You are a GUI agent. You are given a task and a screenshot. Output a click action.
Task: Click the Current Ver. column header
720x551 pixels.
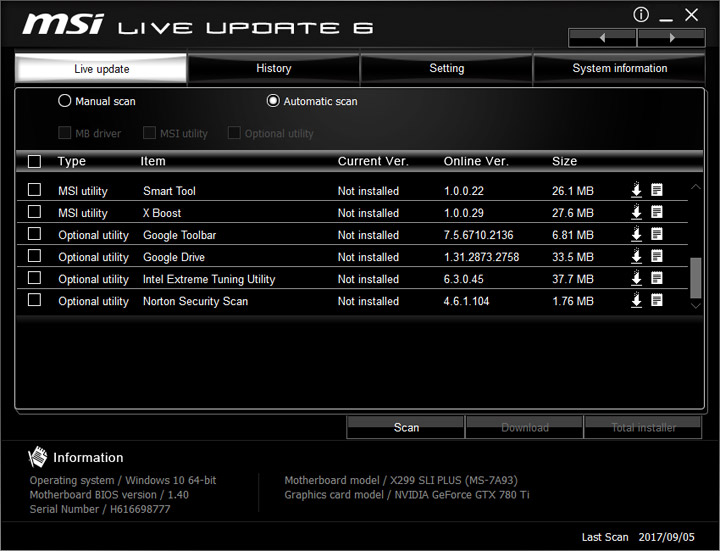(373, 161)
